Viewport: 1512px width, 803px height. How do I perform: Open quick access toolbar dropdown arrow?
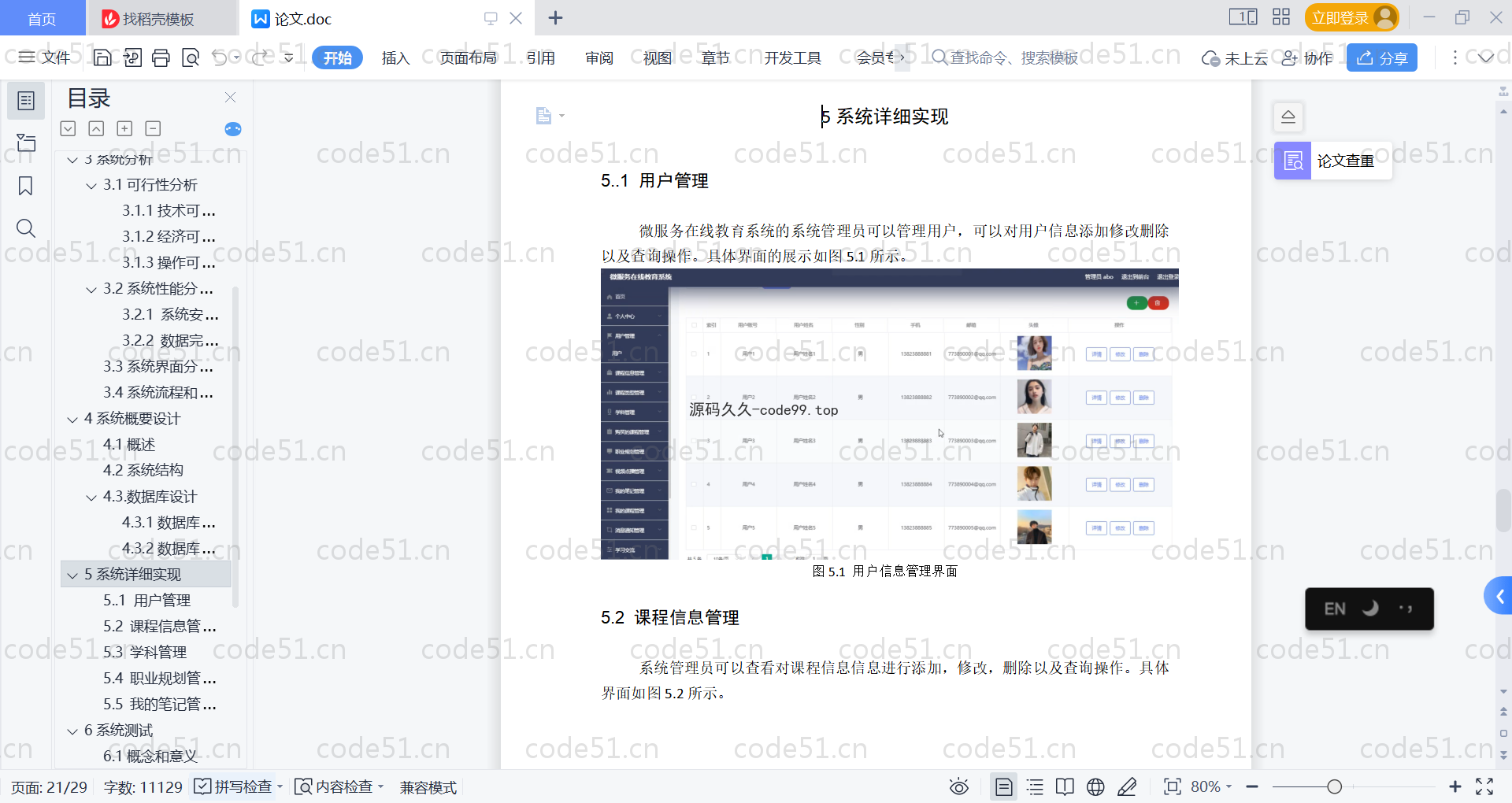click(x=288, y=57)
